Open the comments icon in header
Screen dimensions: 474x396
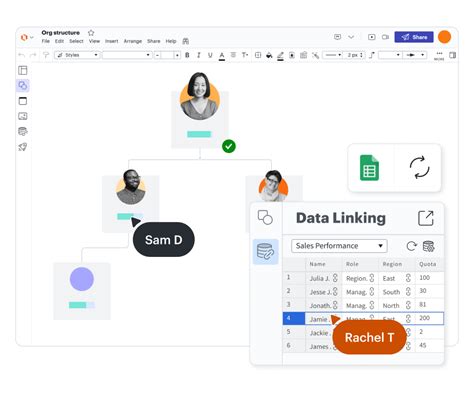coord(337,37)
